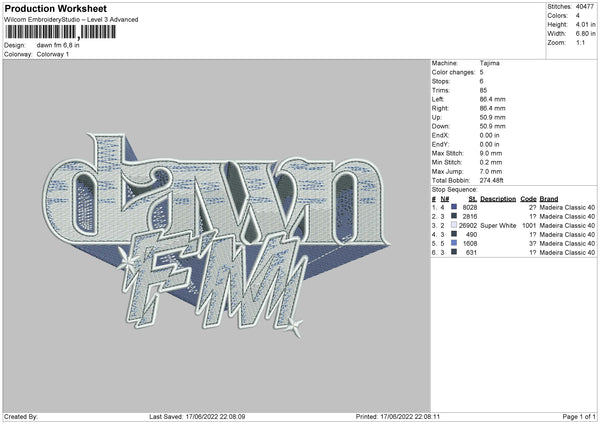
Task: Click the Trims value 85
Action: pyautogui.click(x=483, y=90)
